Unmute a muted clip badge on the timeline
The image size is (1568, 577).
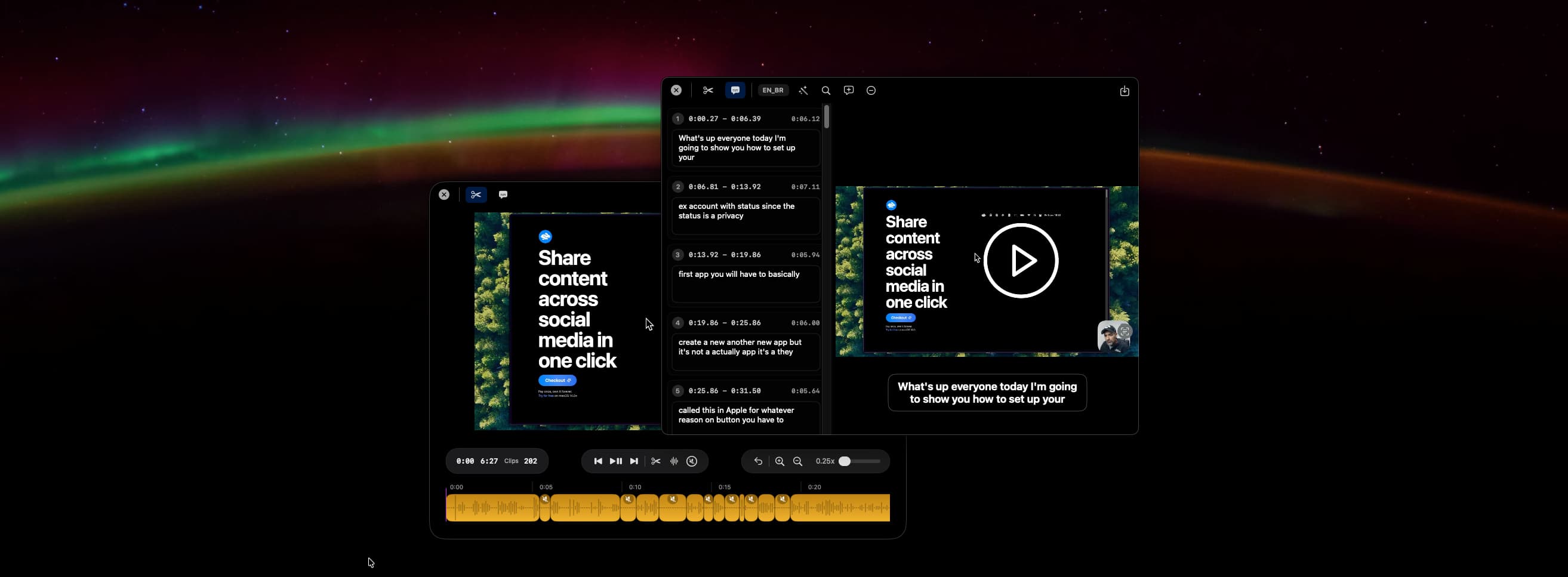[x=546, y=499]
